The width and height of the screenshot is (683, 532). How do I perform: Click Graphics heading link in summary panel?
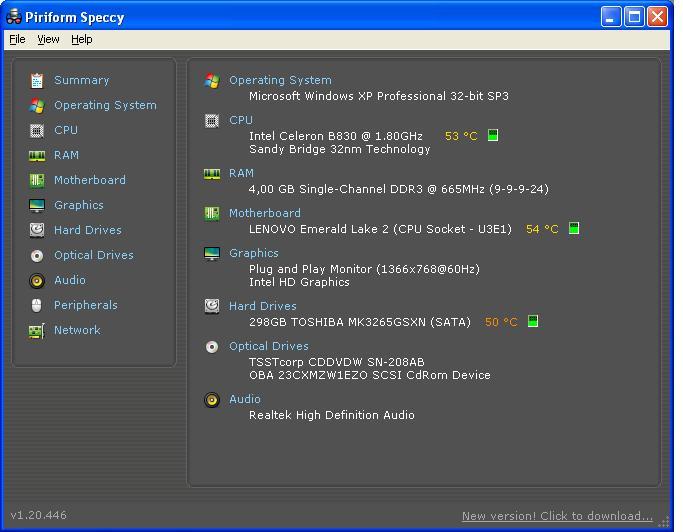254,253
